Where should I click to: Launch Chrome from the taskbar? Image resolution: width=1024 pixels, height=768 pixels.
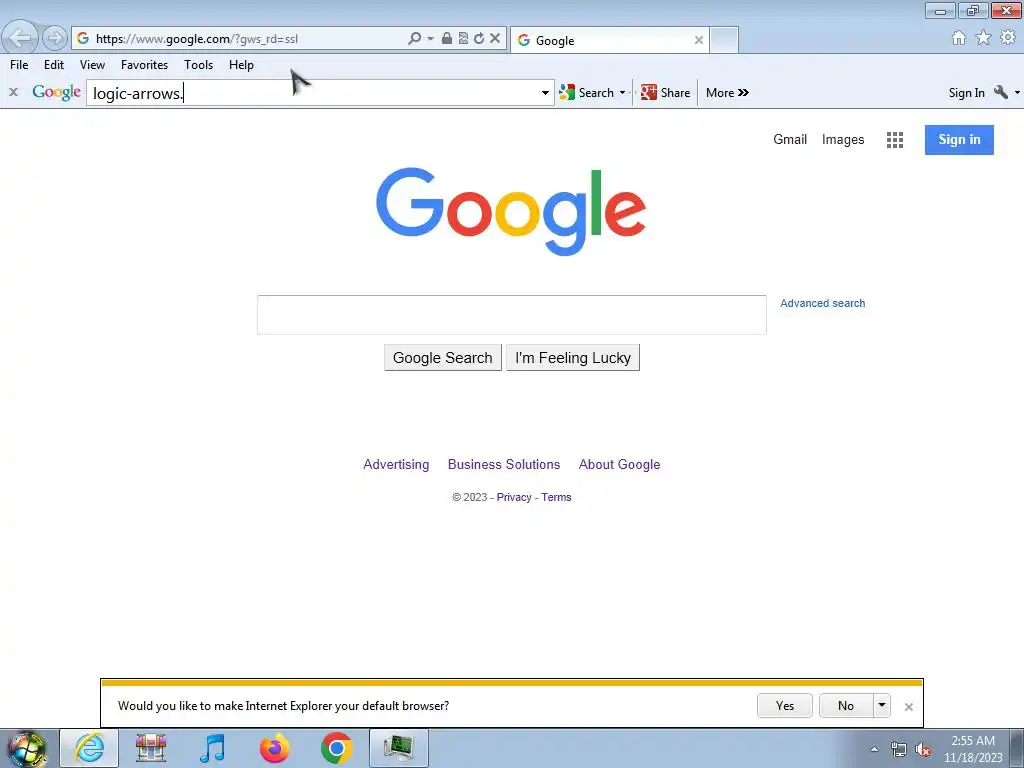click(336, 748)
